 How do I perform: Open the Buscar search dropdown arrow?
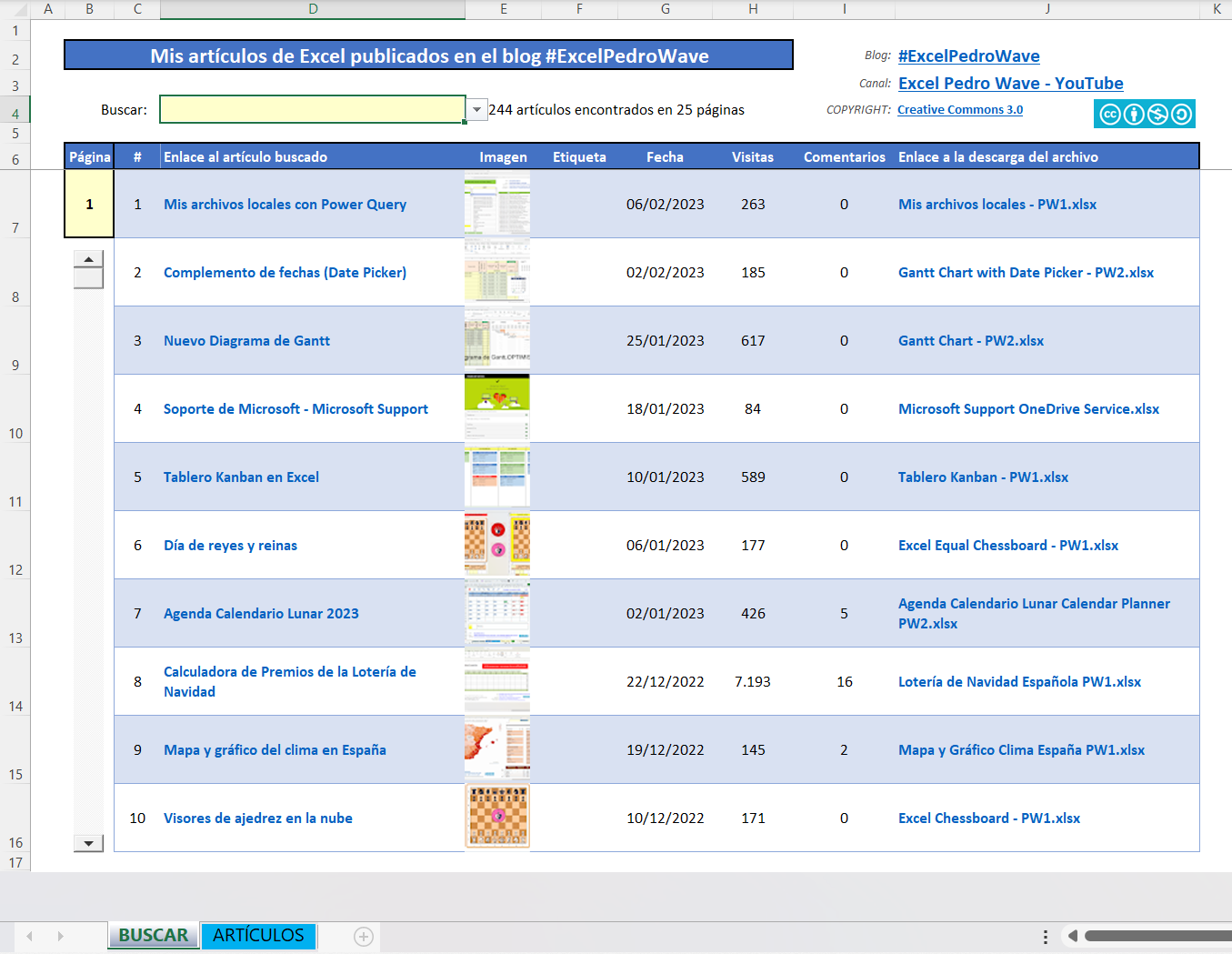pos(477,110)
